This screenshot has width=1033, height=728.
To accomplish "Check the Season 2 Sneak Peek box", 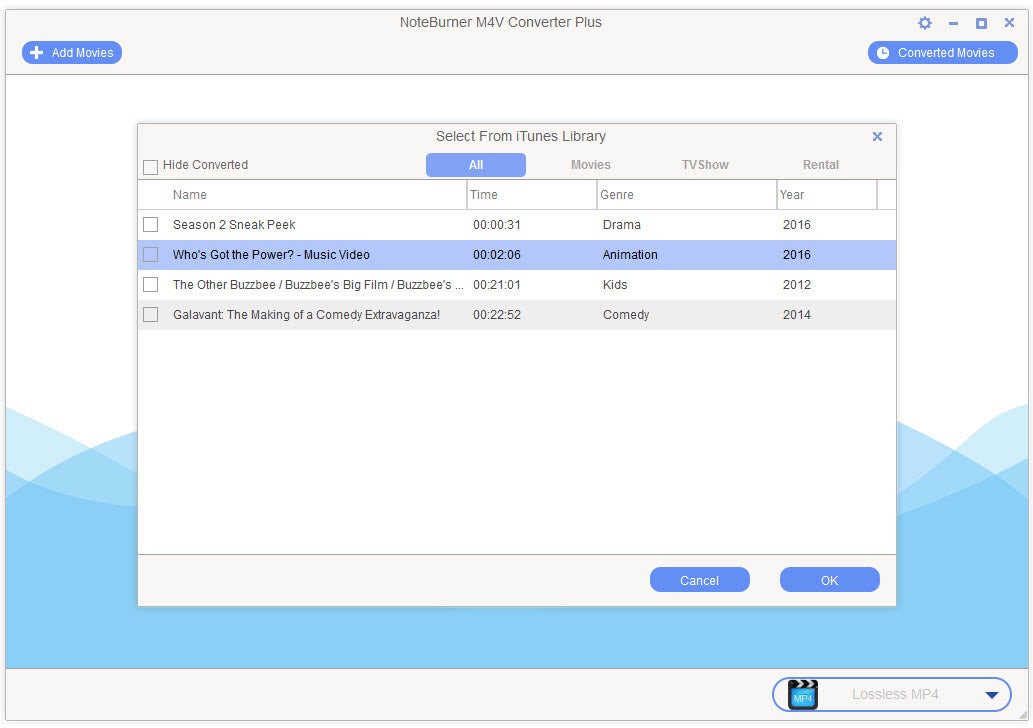I will click(150, 225).
